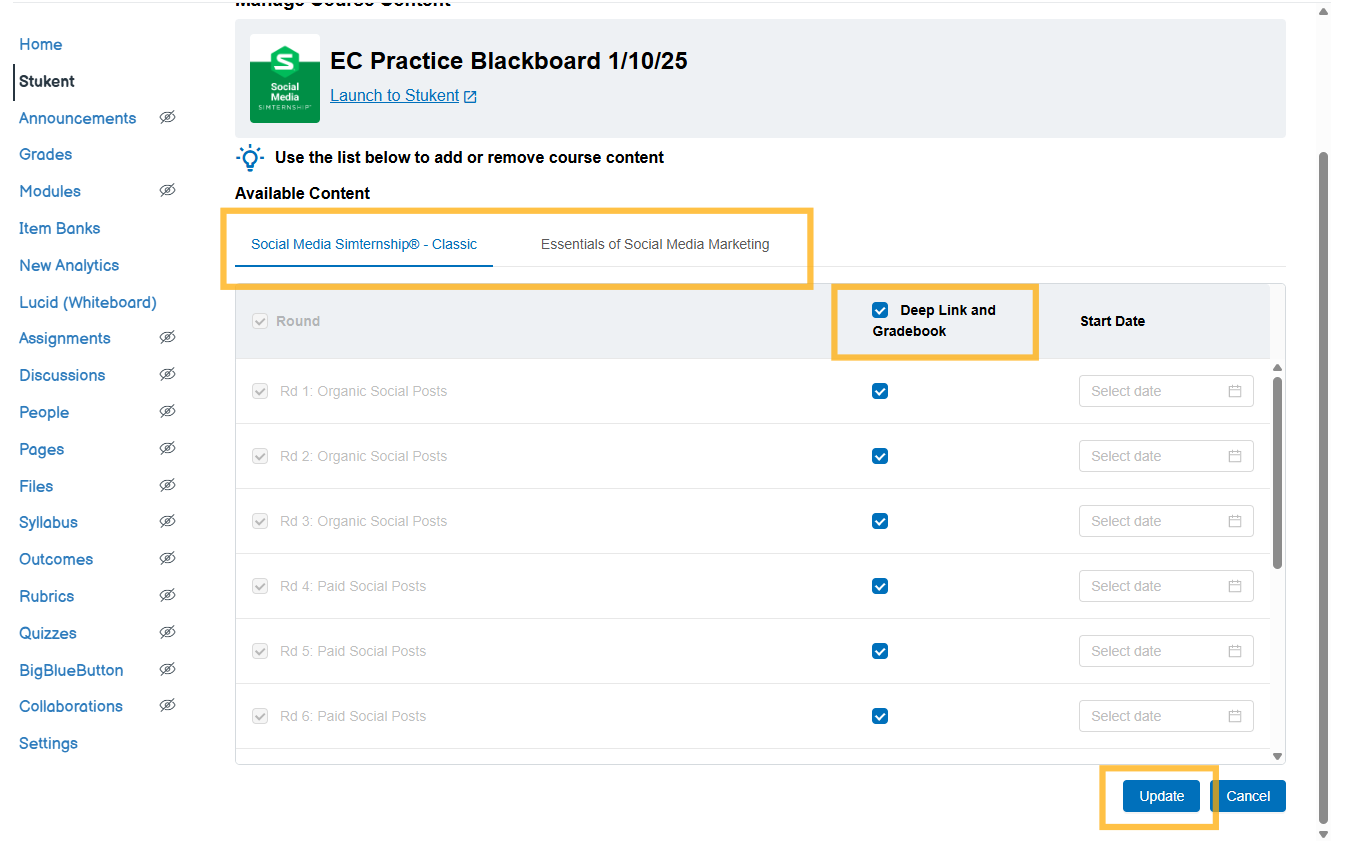Open the Syllabus navigation link
The width and height of the screenshot is (1353, 842).
pos(48,522)
